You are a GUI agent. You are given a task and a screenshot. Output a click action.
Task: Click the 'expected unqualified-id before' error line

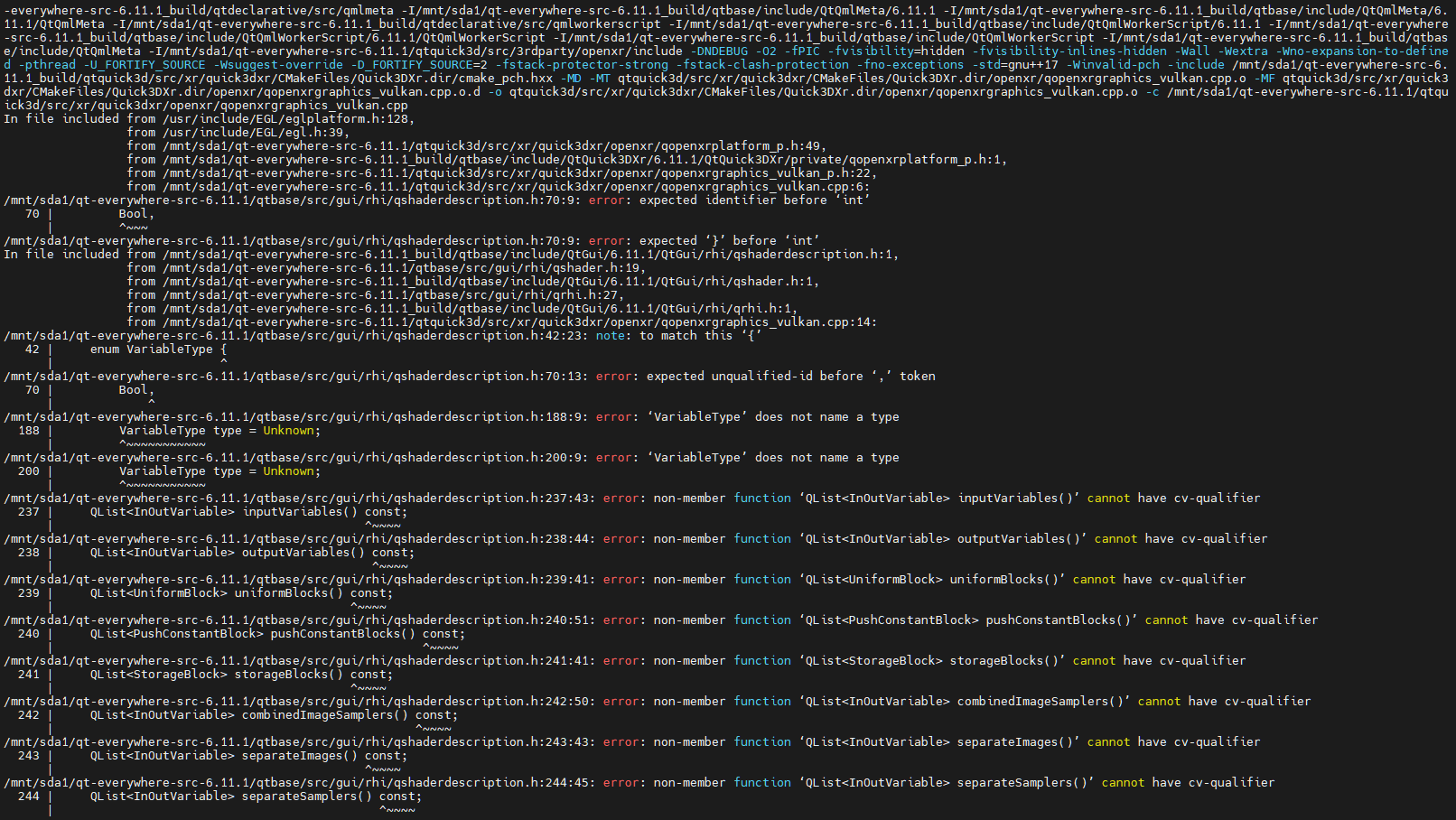[470, 377]
